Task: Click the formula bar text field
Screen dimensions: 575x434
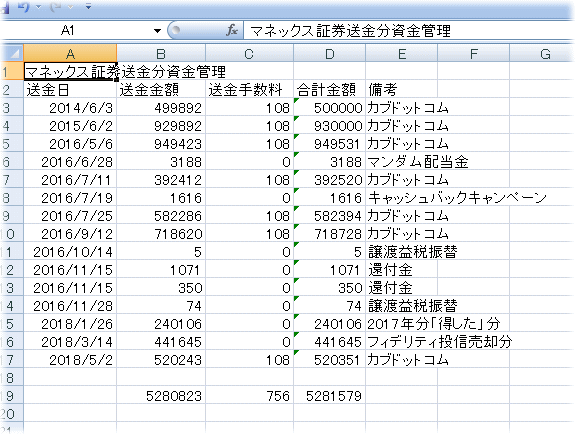Action: pos(408,30)
